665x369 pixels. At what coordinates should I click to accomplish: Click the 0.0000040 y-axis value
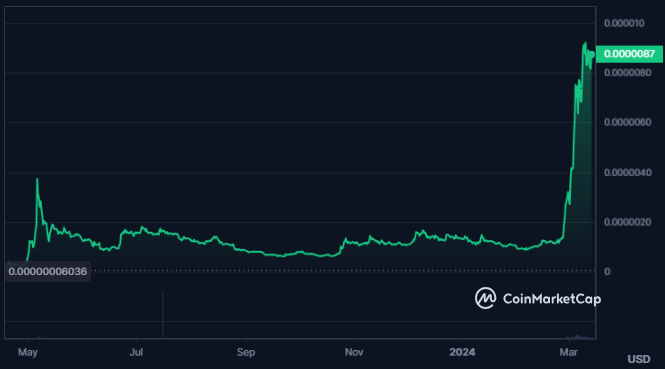click(x=627, y=172)
